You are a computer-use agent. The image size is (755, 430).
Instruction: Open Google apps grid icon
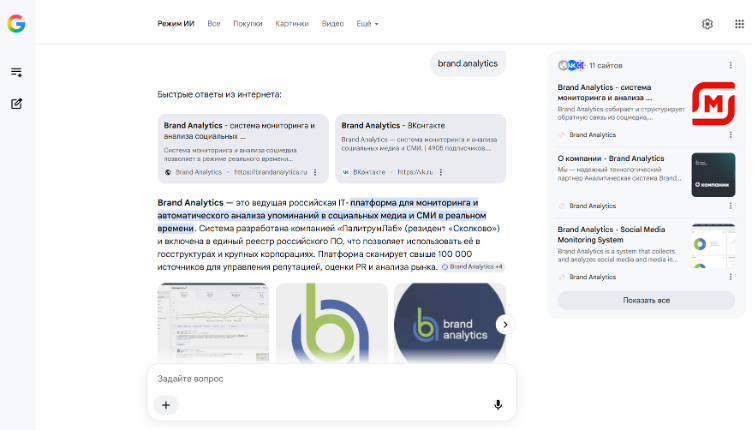[x=739, y=24]
